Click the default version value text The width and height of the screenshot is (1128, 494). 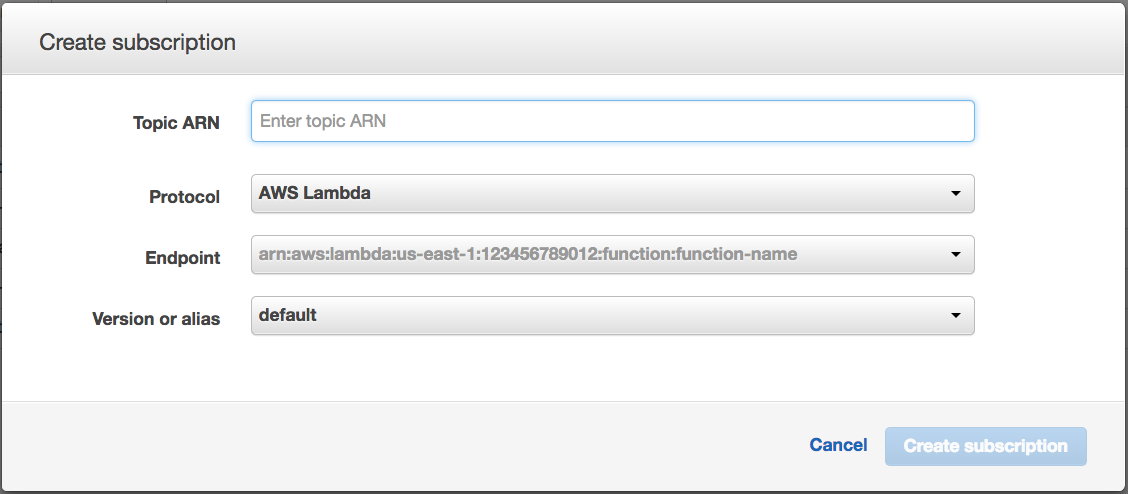point(288,315)
